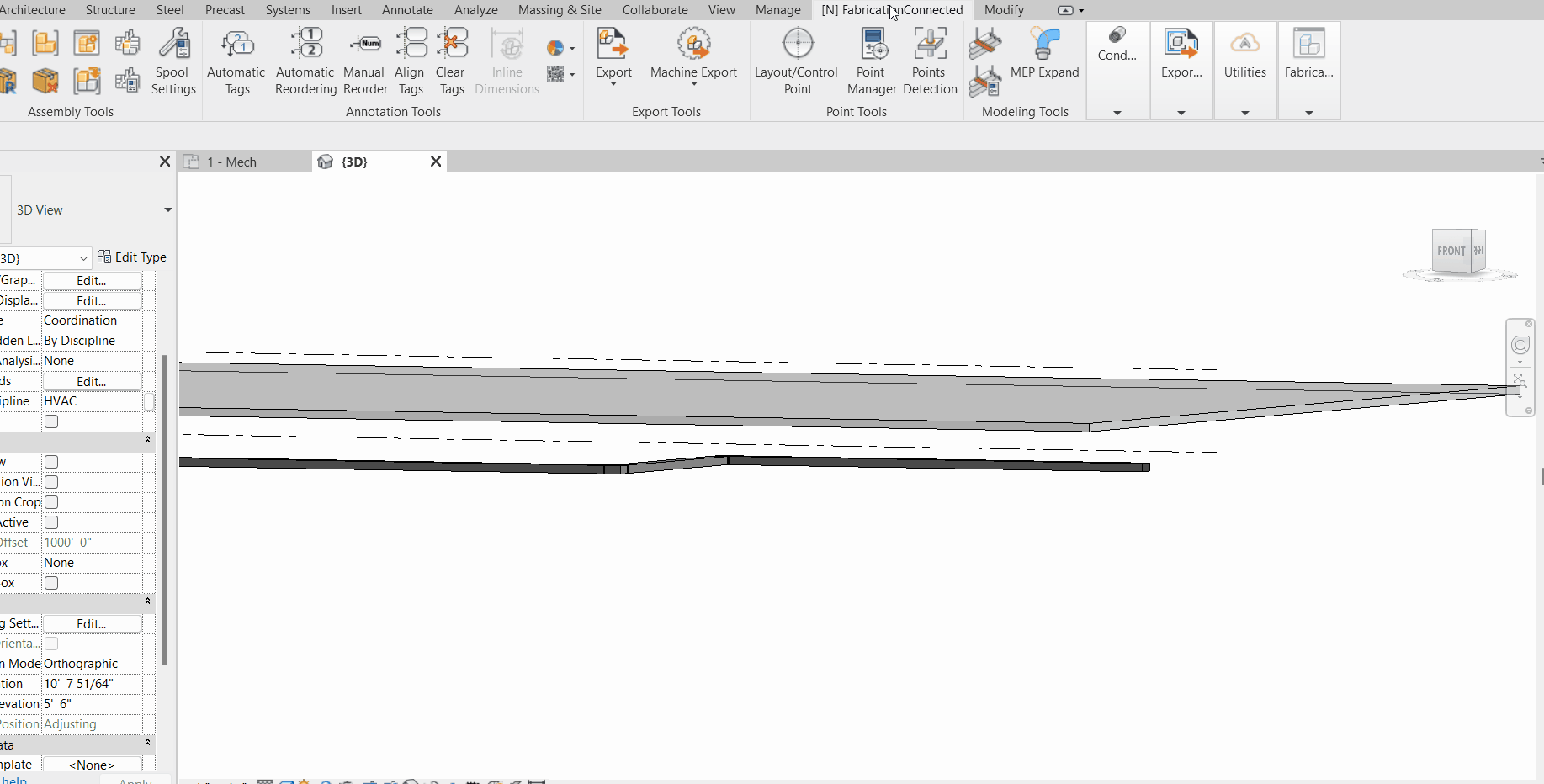
Task: Click the 10' 7 51/64" value
Action: pyautogui.click(x=93, y=684)
